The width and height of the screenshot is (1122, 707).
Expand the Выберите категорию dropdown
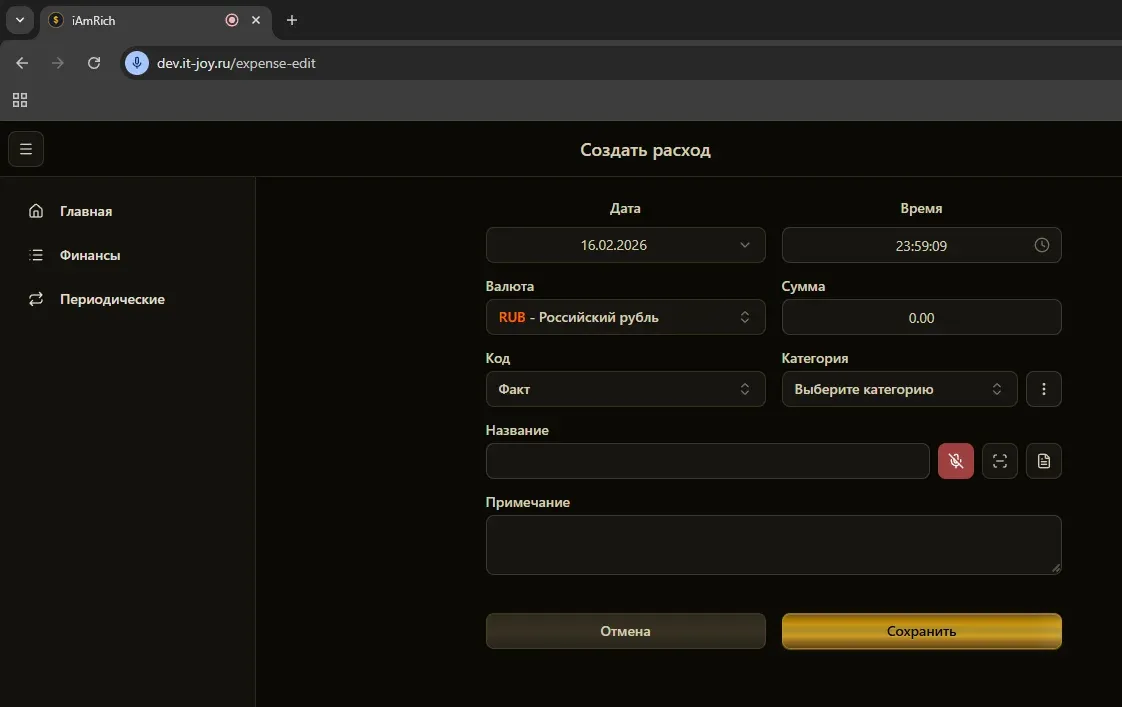(898, 389)
